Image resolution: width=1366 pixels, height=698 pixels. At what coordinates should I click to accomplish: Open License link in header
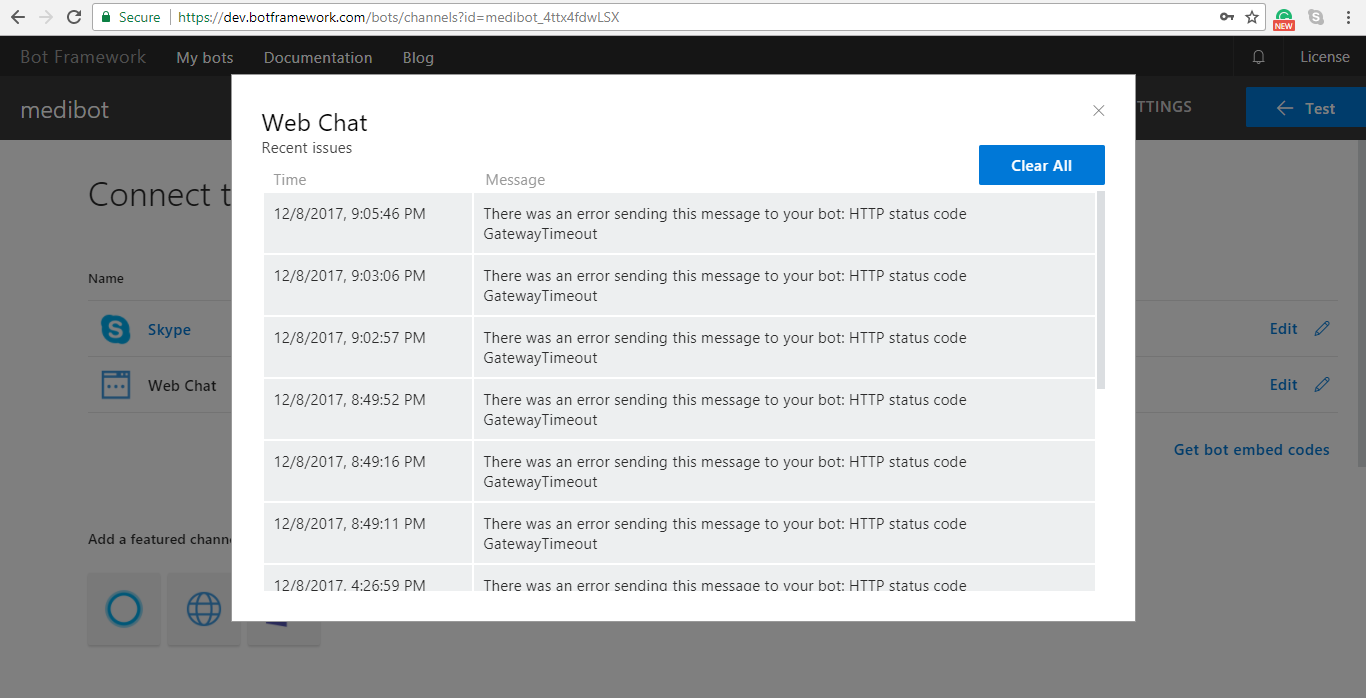click(1325, 57)
